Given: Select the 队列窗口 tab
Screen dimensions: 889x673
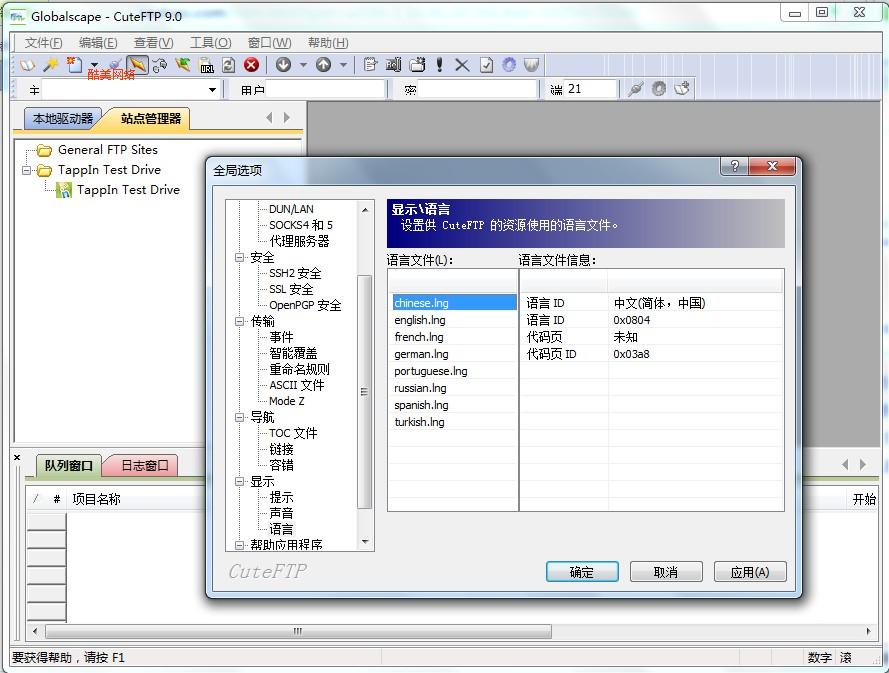Looking at the screenshot, I should coord(68,465).
